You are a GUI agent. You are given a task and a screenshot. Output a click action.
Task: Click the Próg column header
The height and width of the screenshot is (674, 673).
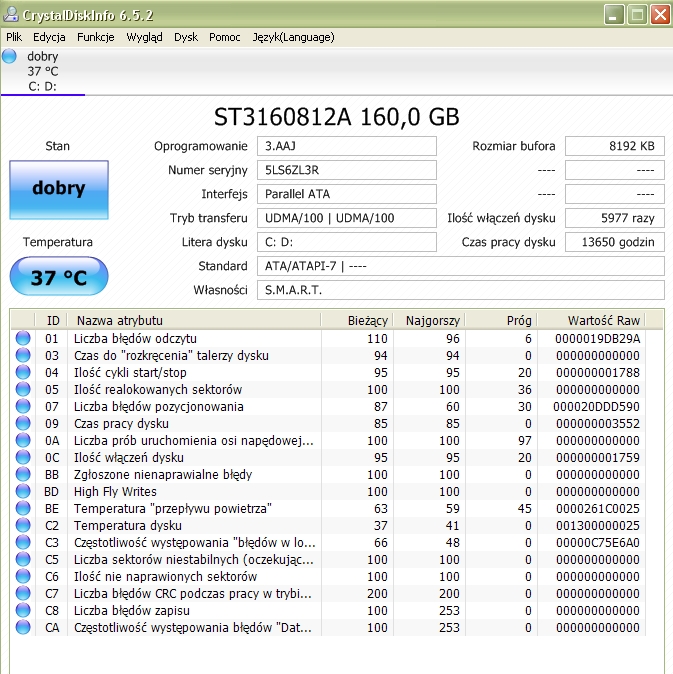click(x=502, y=320)
